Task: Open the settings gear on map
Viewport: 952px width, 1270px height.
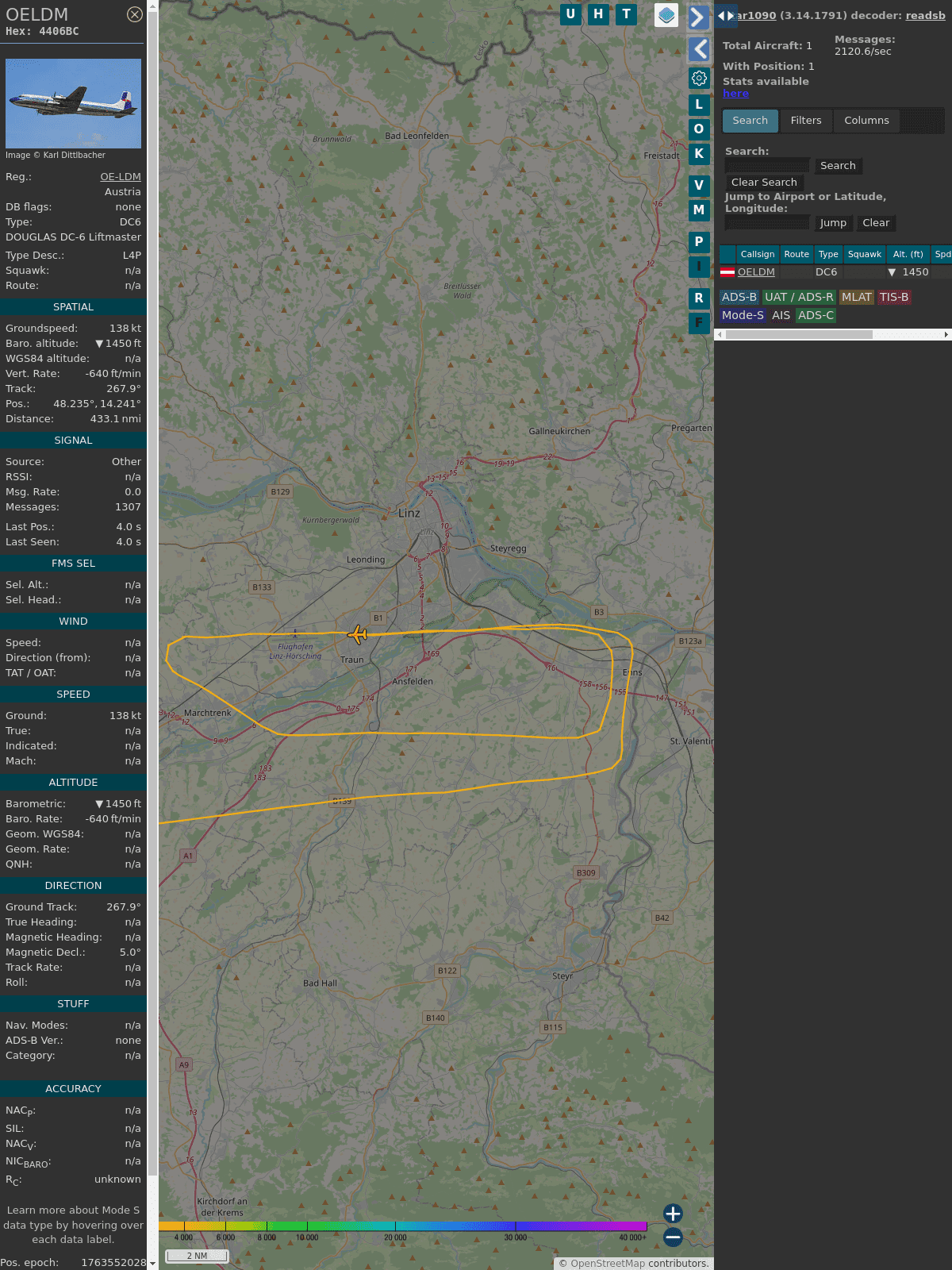Action: tap(699, 79)
